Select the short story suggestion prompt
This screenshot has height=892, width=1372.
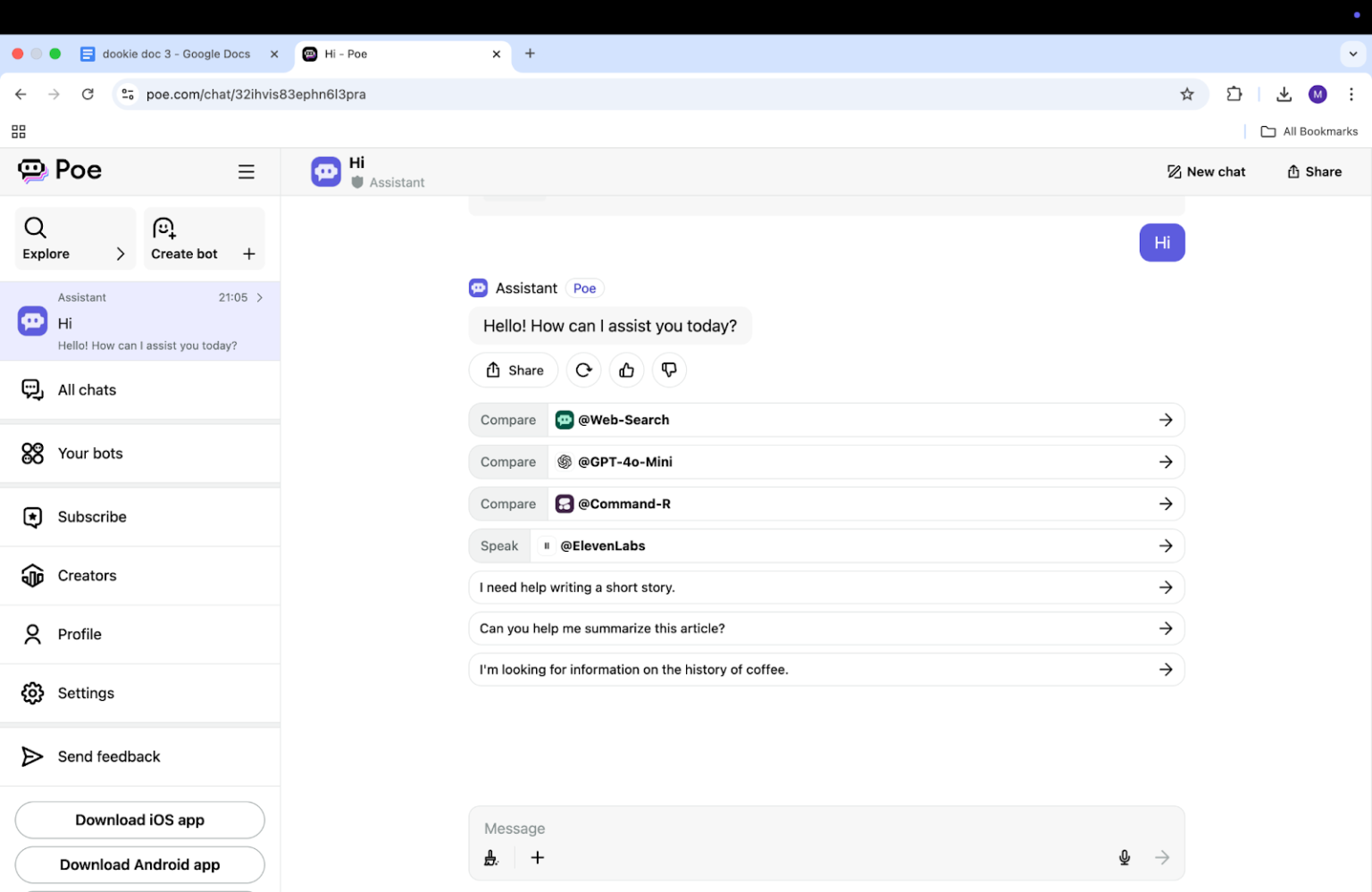(826, 588)
